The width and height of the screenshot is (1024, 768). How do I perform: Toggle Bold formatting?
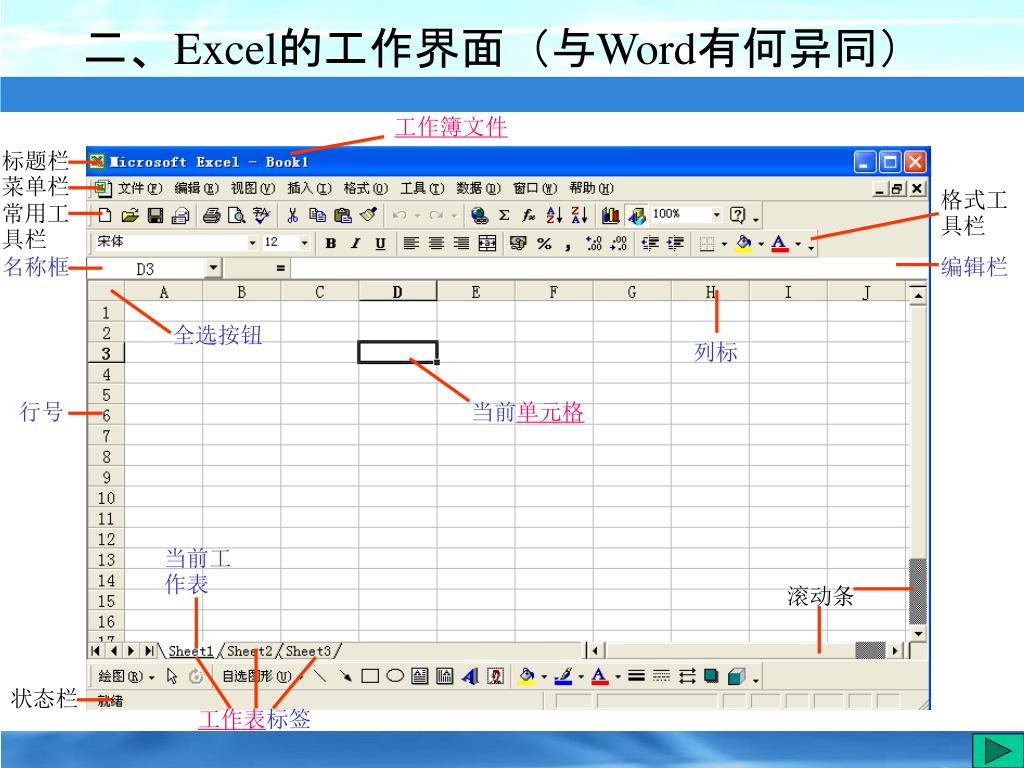pos(330,244)
